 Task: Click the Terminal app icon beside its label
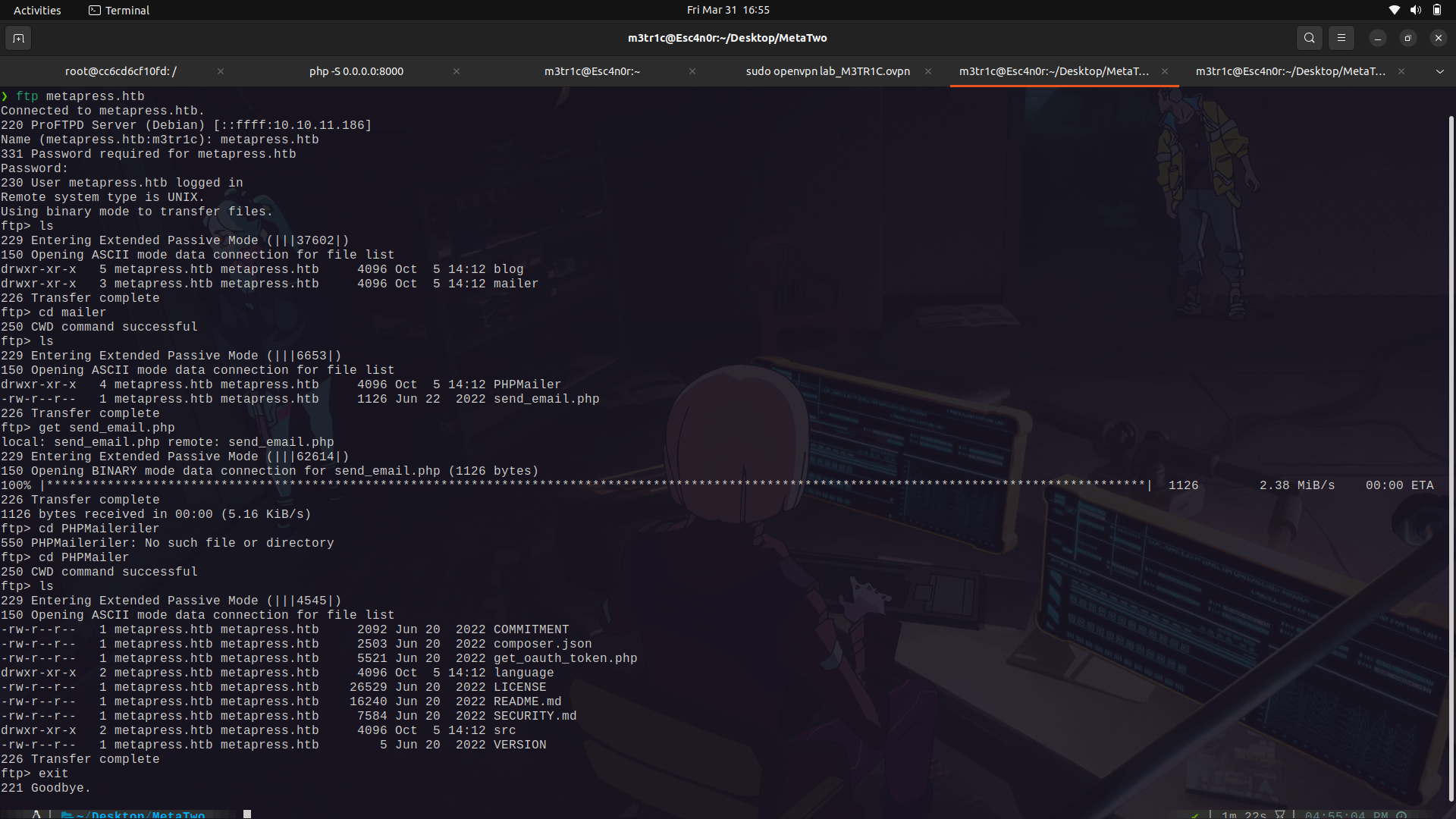tap(94, 10)
